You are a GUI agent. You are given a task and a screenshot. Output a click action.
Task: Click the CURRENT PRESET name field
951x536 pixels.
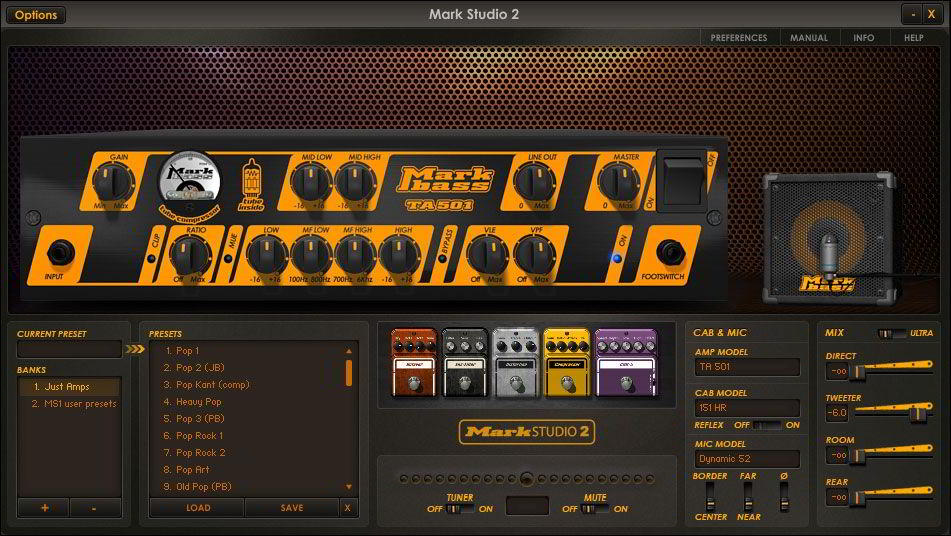[x=69, y=349]
